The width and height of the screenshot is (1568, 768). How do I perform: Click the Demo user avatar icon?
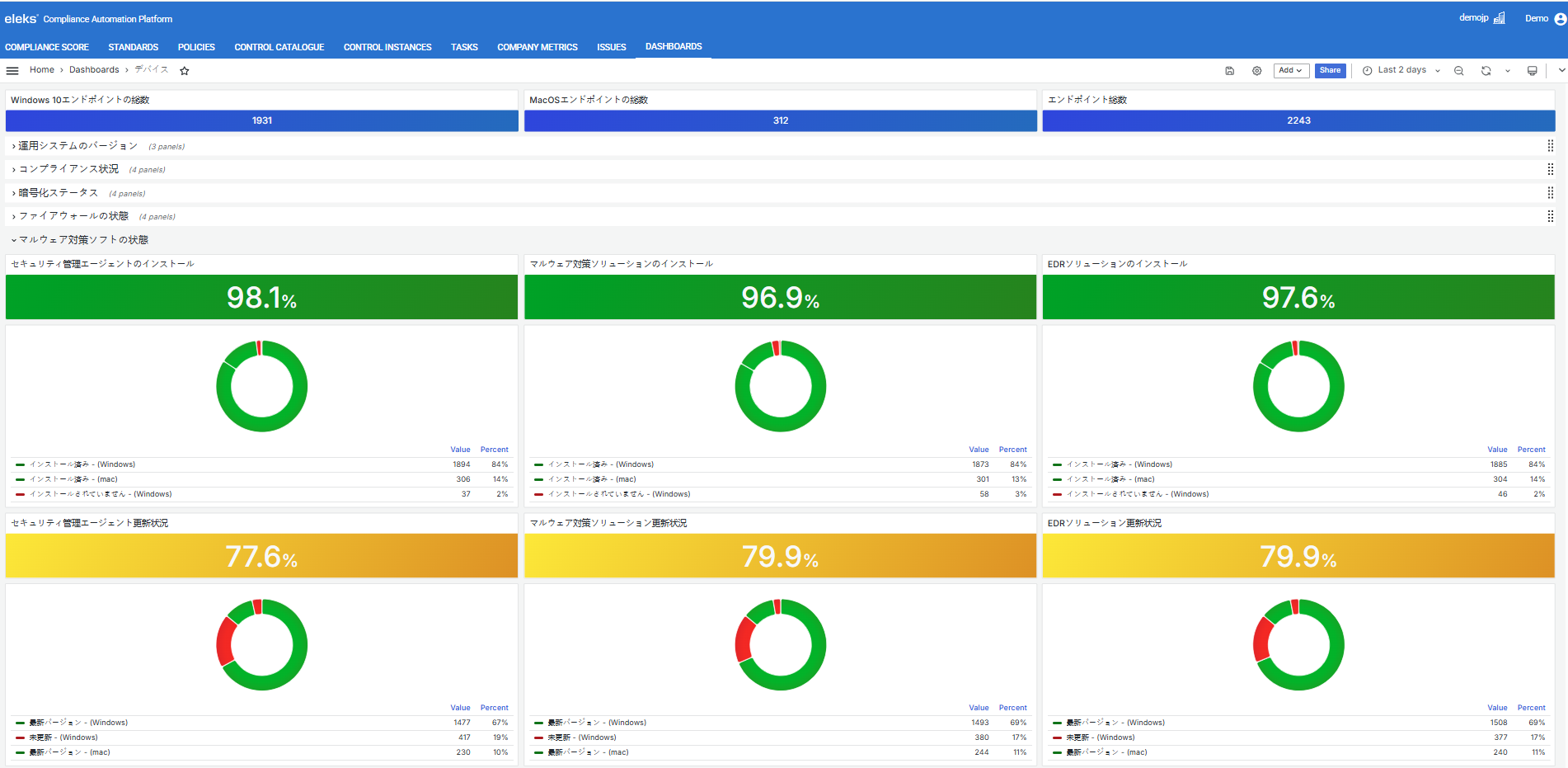(x=1560, y=19)
